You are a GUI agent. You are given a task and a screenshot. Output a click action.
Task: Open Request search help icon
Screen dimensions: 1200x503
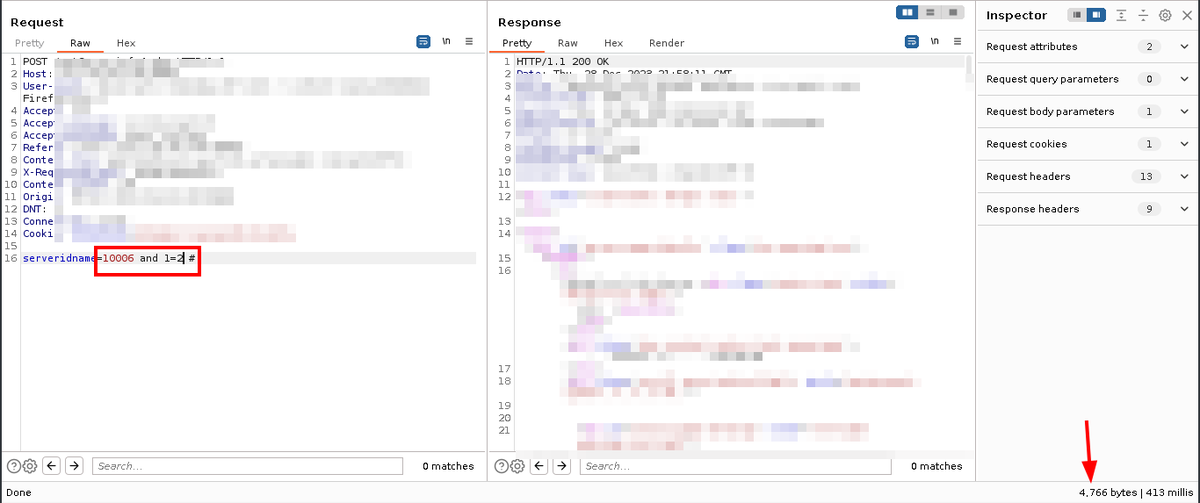tap(14, 466)
